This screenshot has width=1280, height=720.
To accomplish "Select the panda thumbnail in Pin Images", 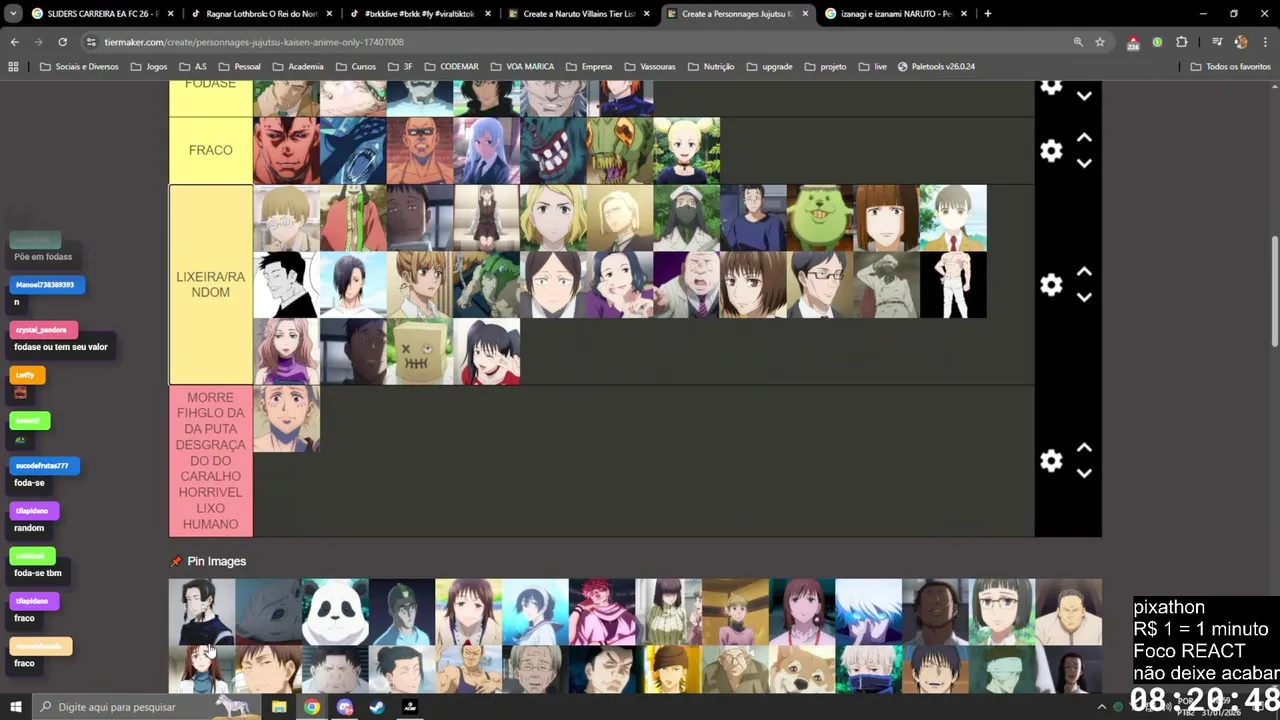I will (335, 612).
